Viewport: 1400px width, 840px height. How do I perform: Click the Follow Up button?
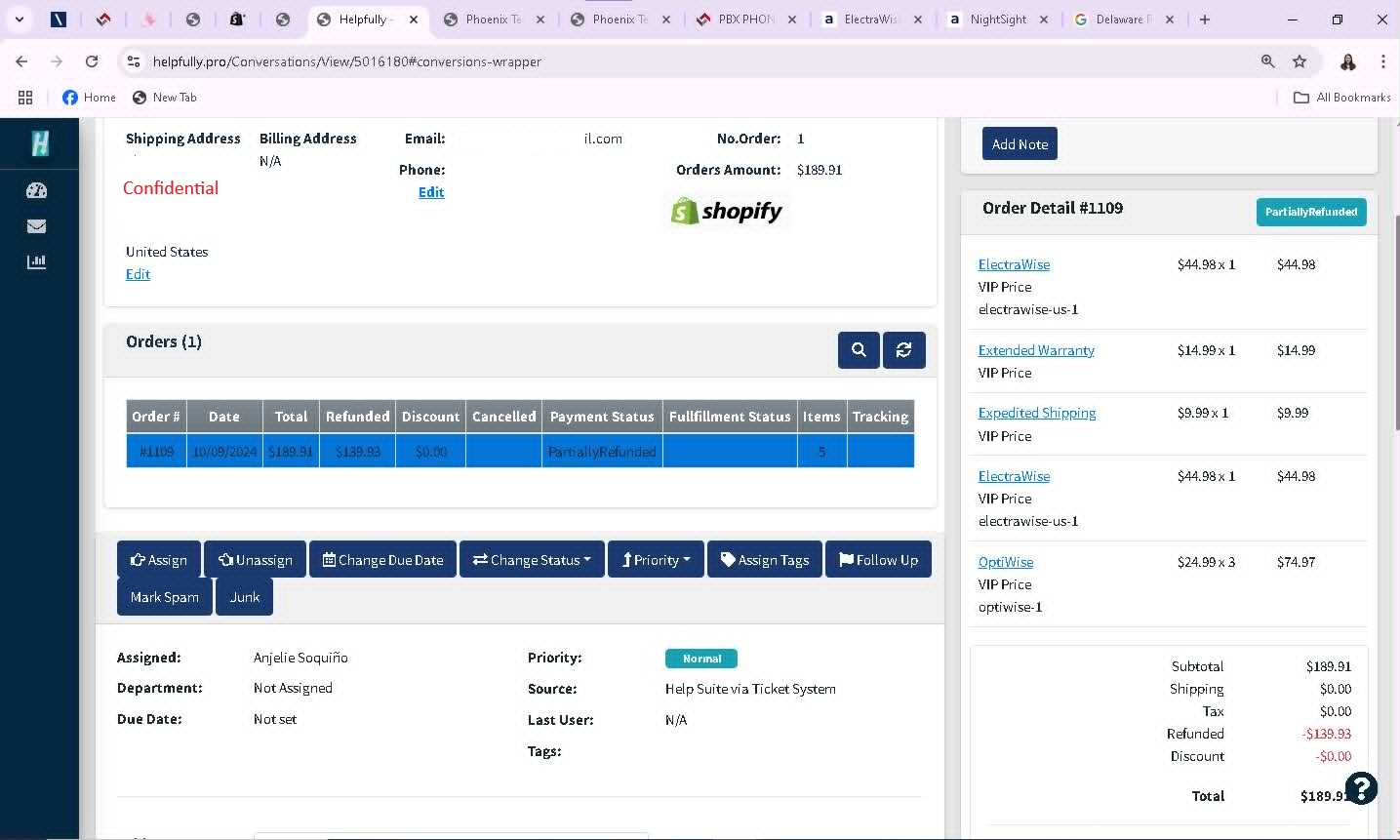[x=878, y=560]
